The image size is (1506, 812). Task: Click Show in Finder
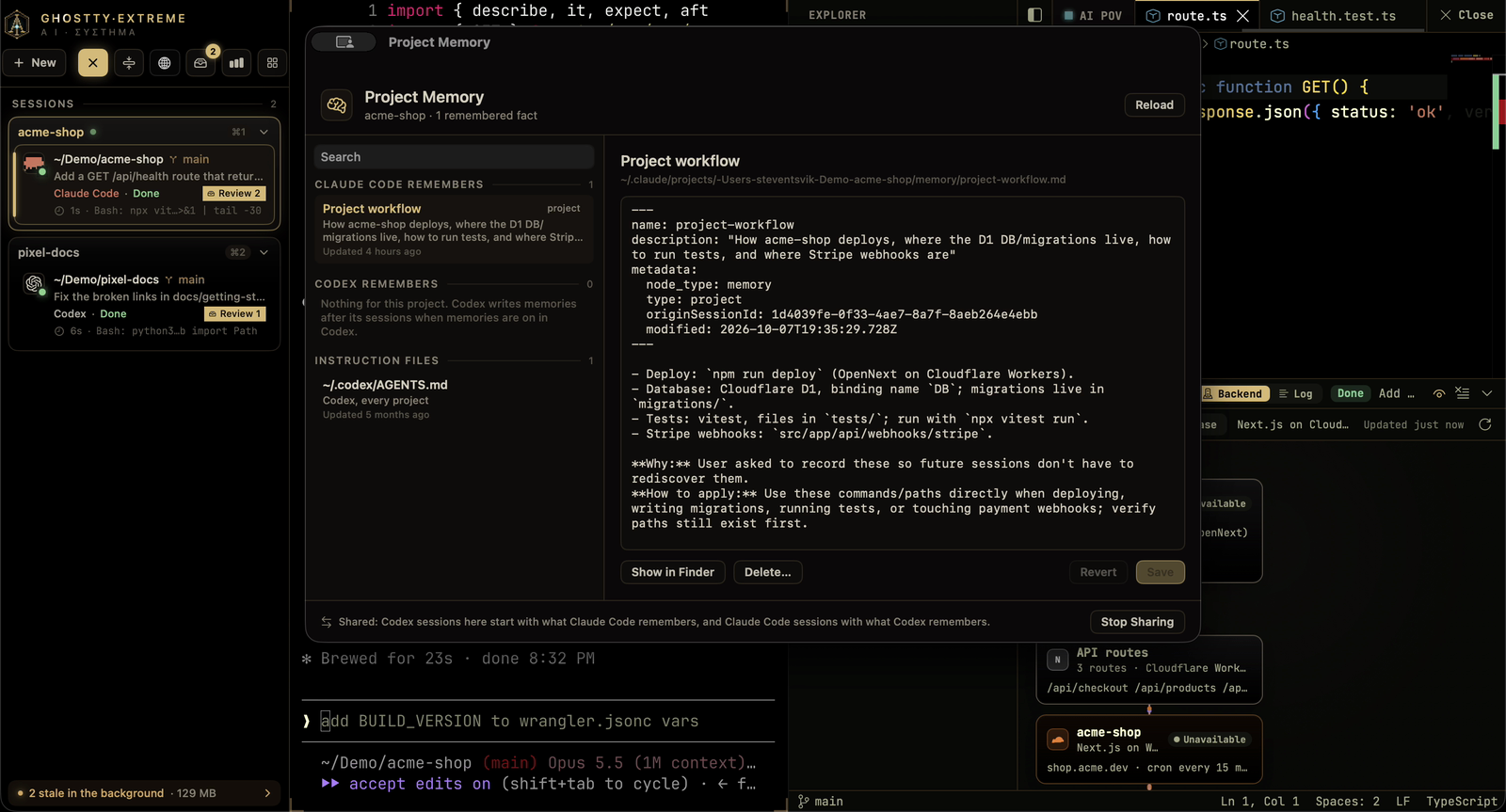(672, 572)
